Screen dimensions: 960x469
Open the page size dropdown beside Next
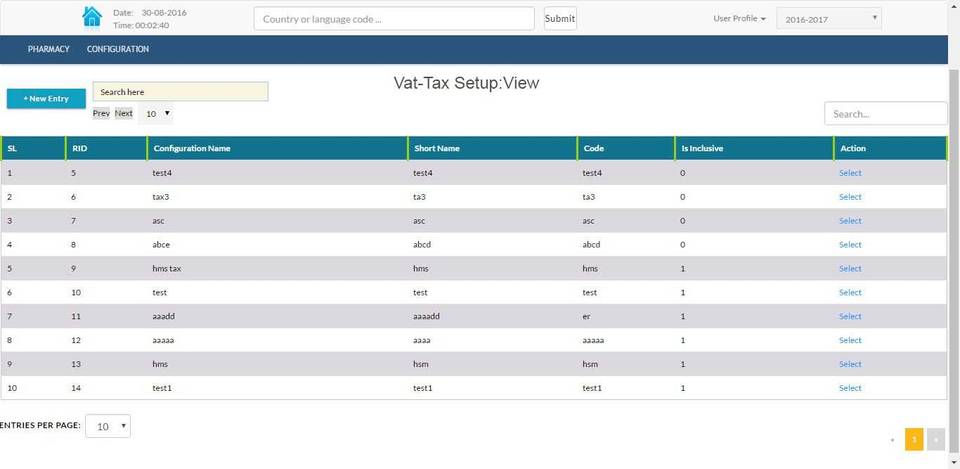158,114
